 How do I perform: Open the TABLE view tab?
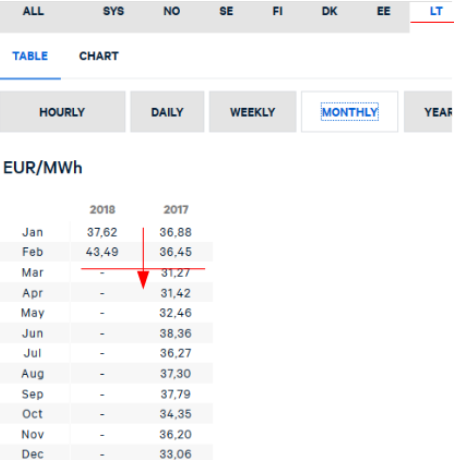pos(30,56)
